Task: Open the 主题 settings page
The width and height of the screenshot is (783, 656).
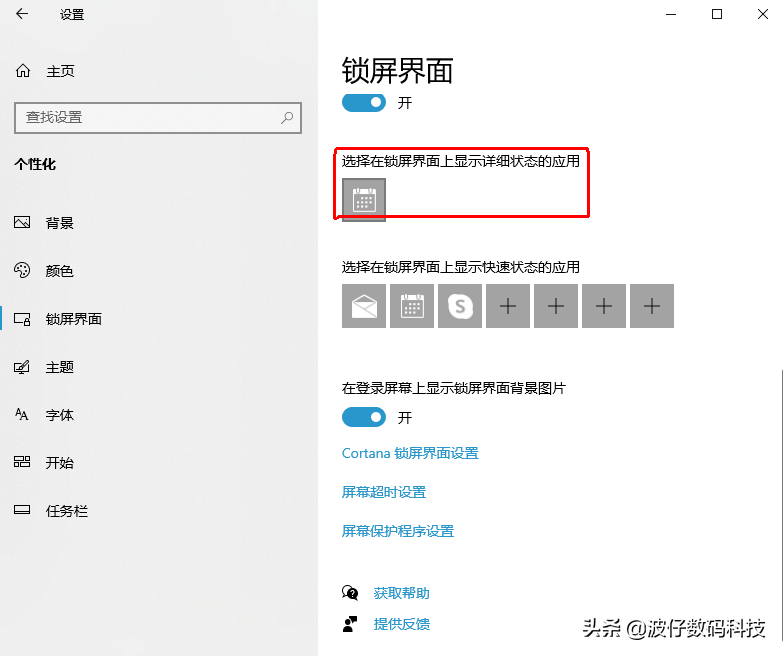Action: 59,367
